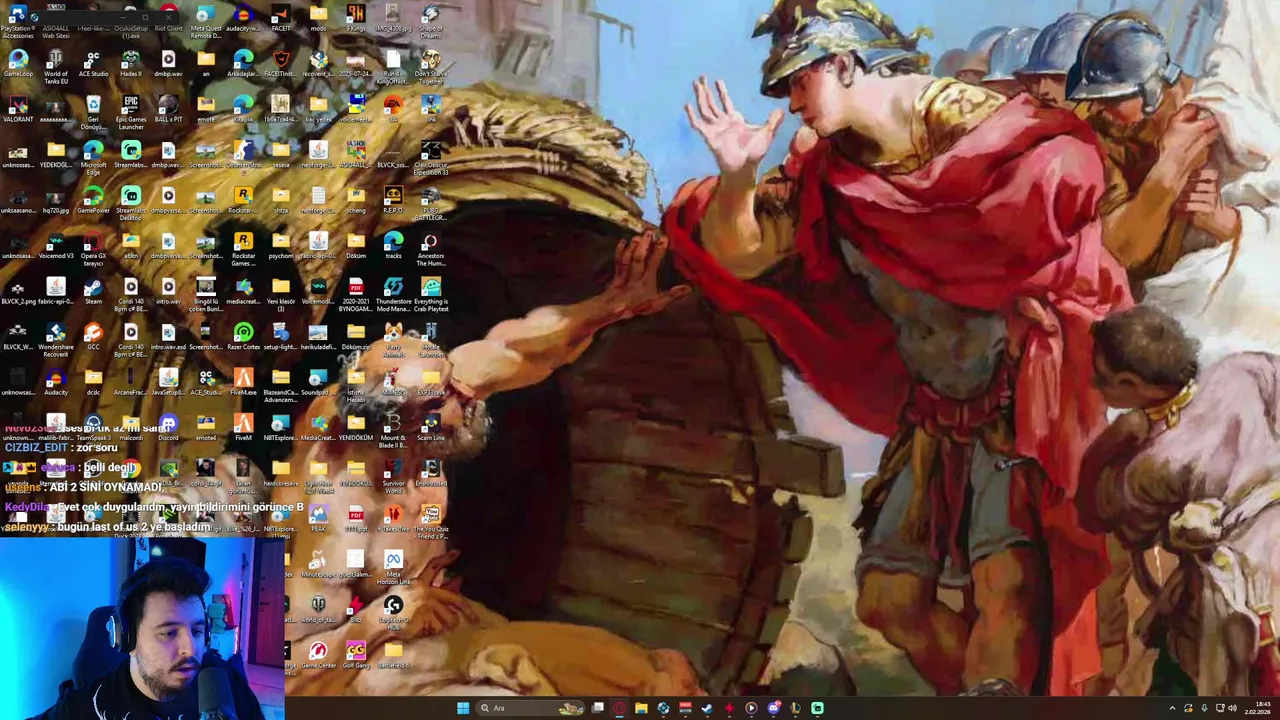Launch PUBG BATTLEGROUNDS from desktop

pos(431,201)
